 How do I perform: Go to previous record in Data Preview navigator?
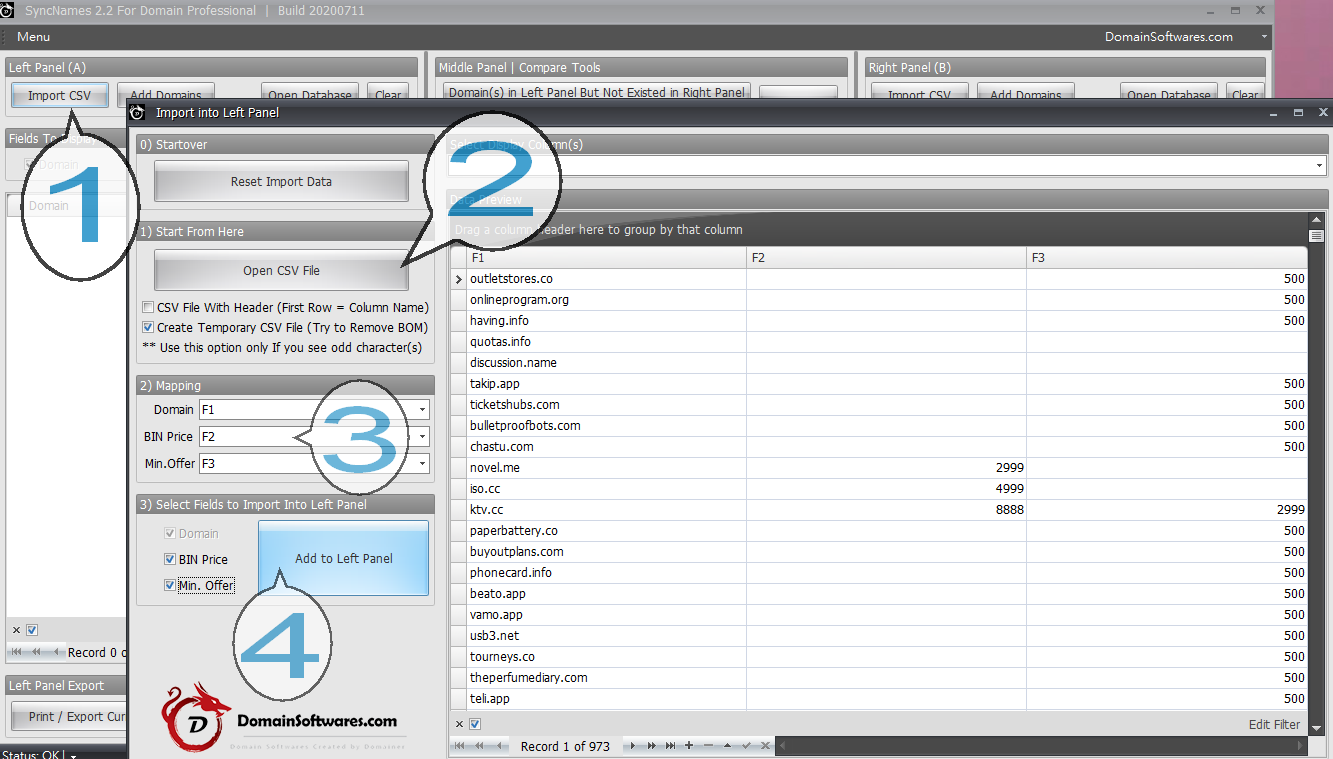tap(498, 746)
